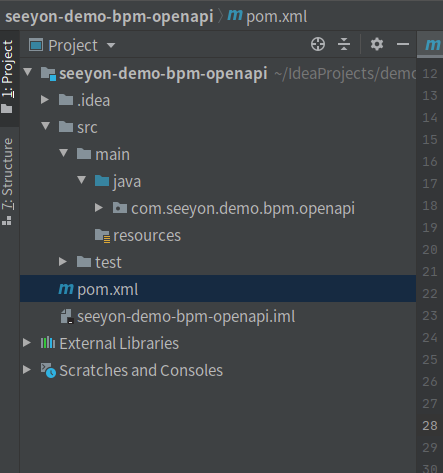Click line number 12 in the gutter
This screenshot has height=473, width=443.
coord(430,74)
